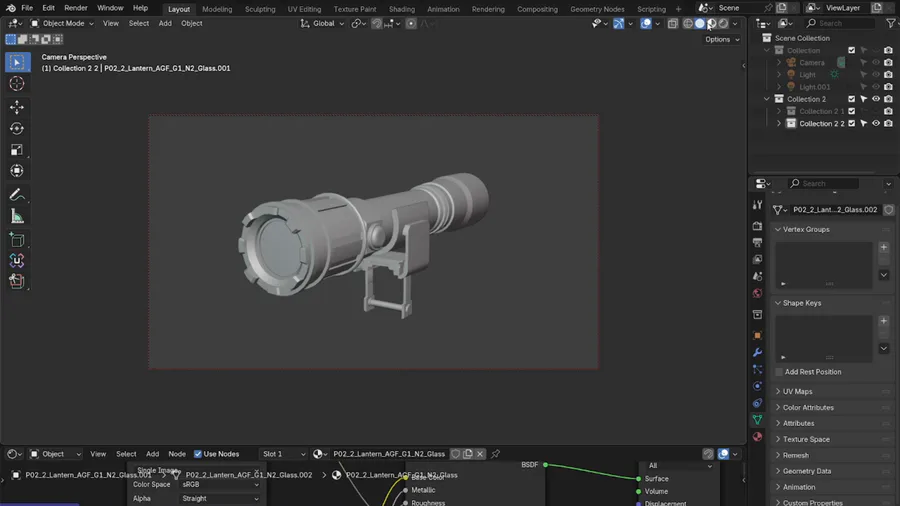The height and width of the screenshot is (506, 900).
Task: Add a new shape key
Action: (884, 321)
